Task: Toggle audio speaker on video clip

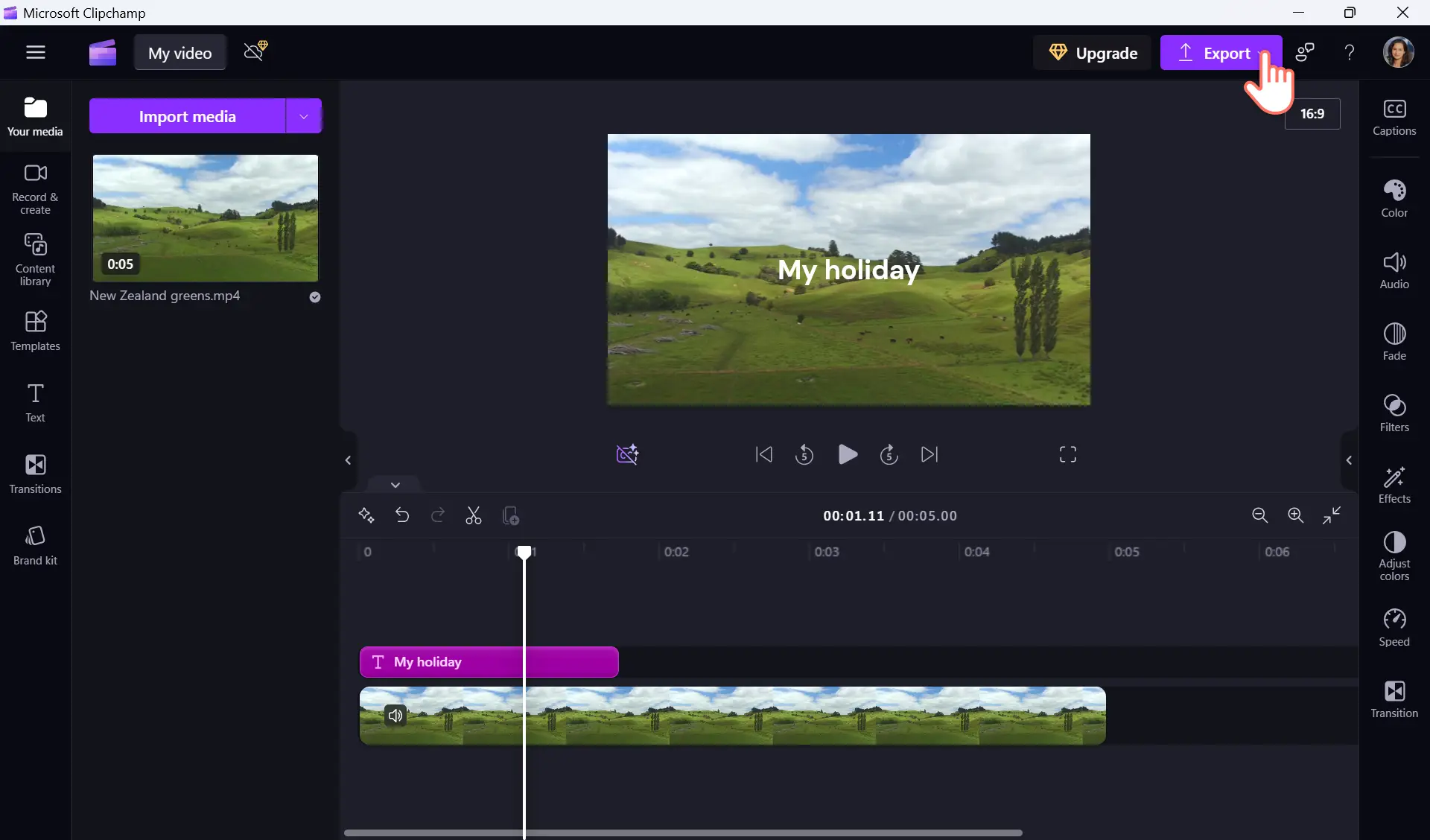Action: (x=394, y=715)
